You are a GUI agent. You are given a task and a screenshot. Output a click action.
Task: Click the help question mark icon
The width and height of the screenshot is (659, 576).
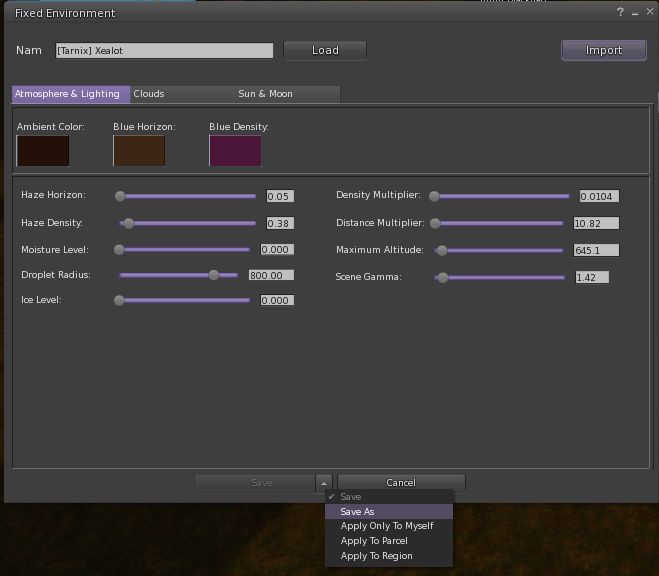point(620,13)
